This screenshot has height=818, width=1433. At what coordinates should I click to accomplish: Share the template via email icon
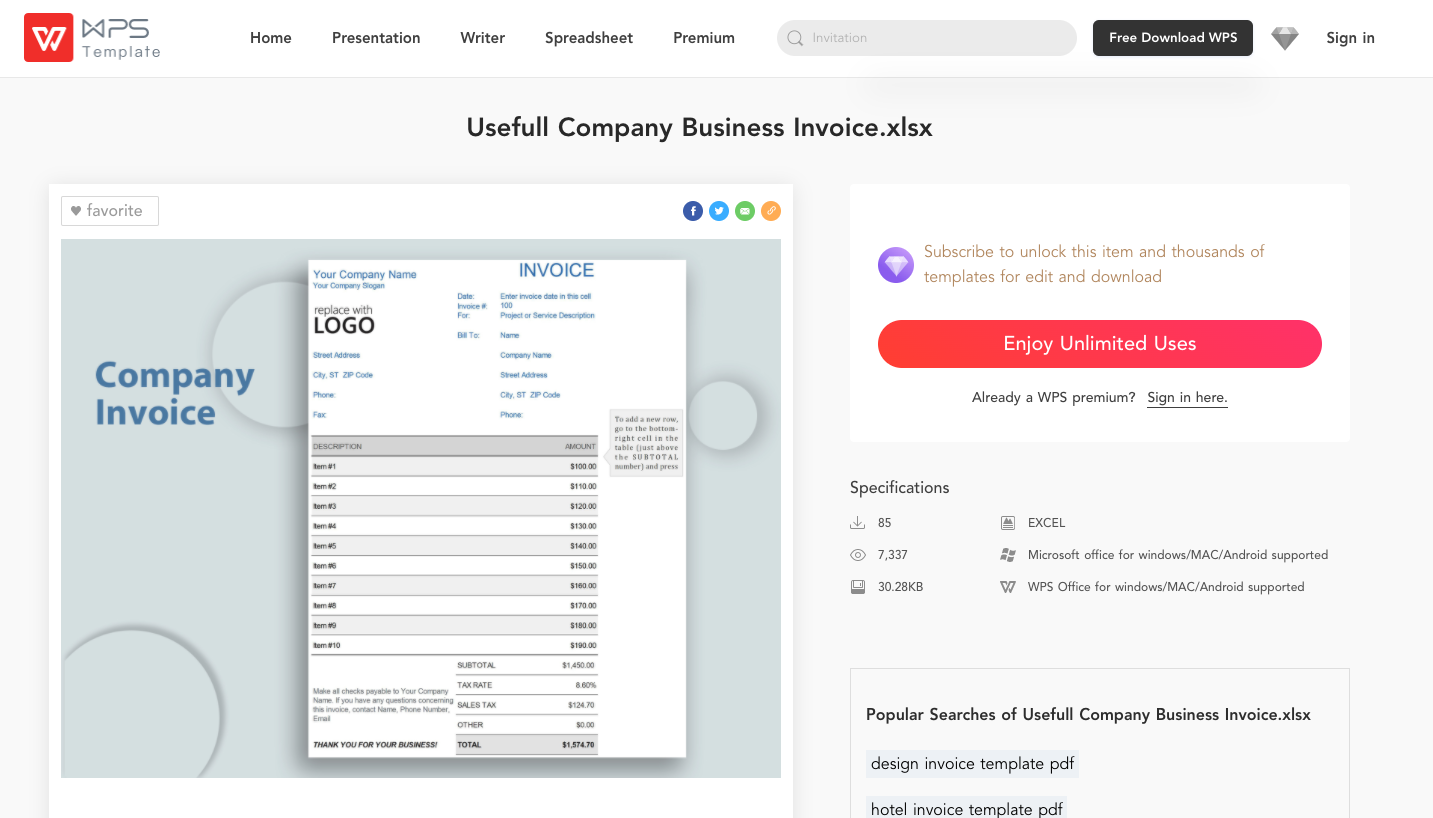(745, 211)
